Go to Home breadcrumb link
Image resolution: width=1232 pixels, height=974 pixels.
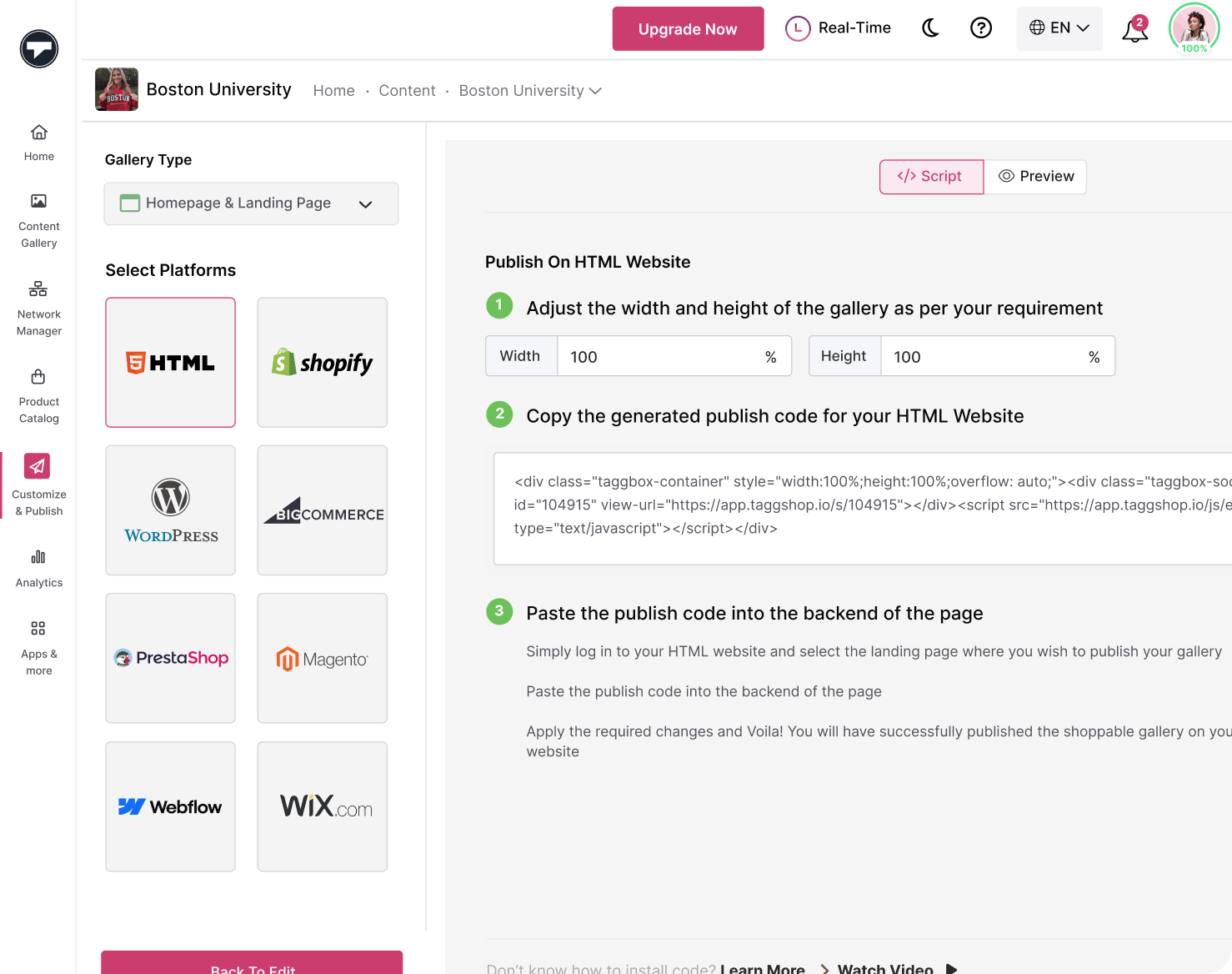[334, 91]
